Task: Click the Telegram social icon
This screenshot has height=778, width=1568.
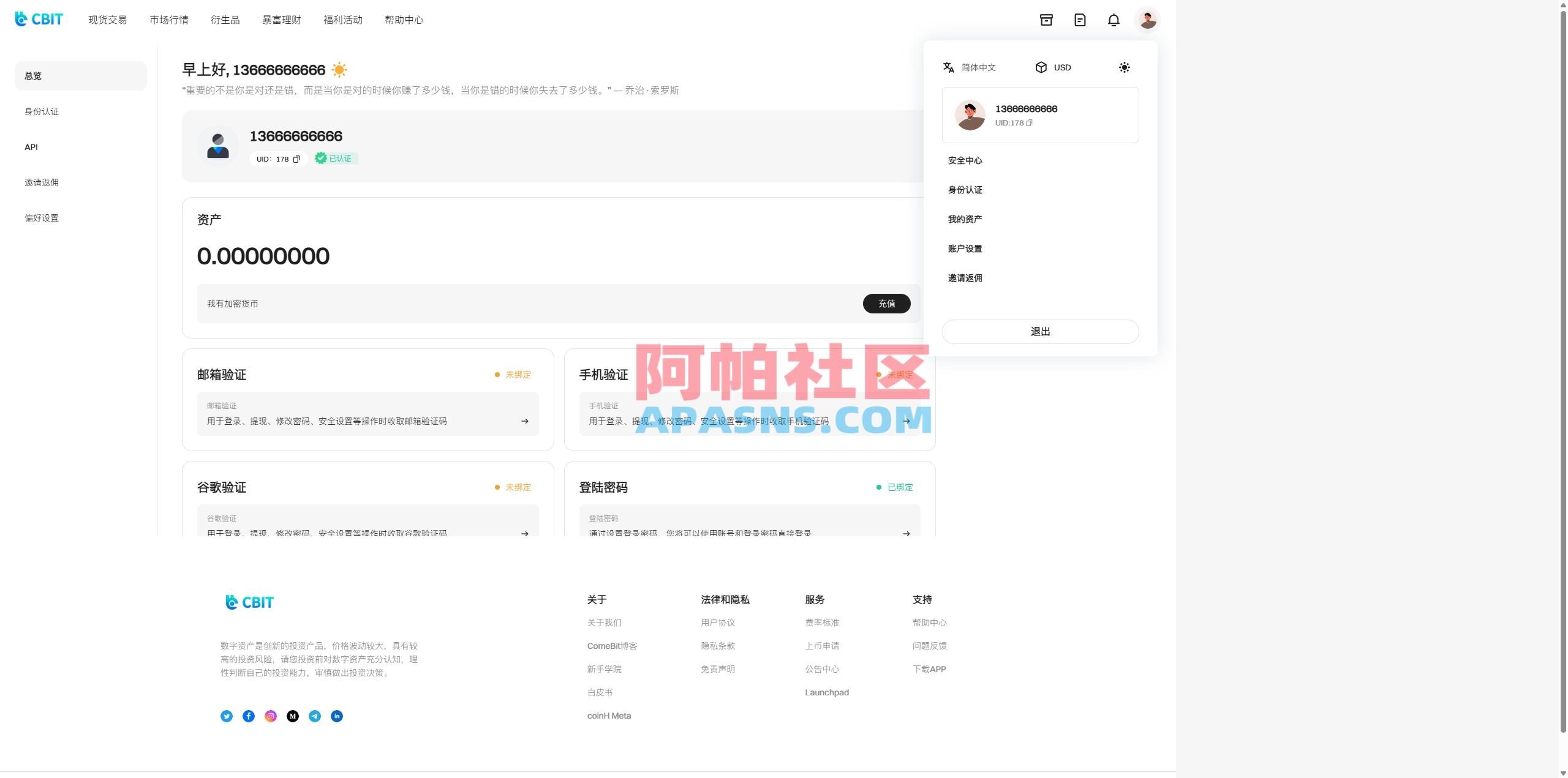Action: click(x=315, y=716)
